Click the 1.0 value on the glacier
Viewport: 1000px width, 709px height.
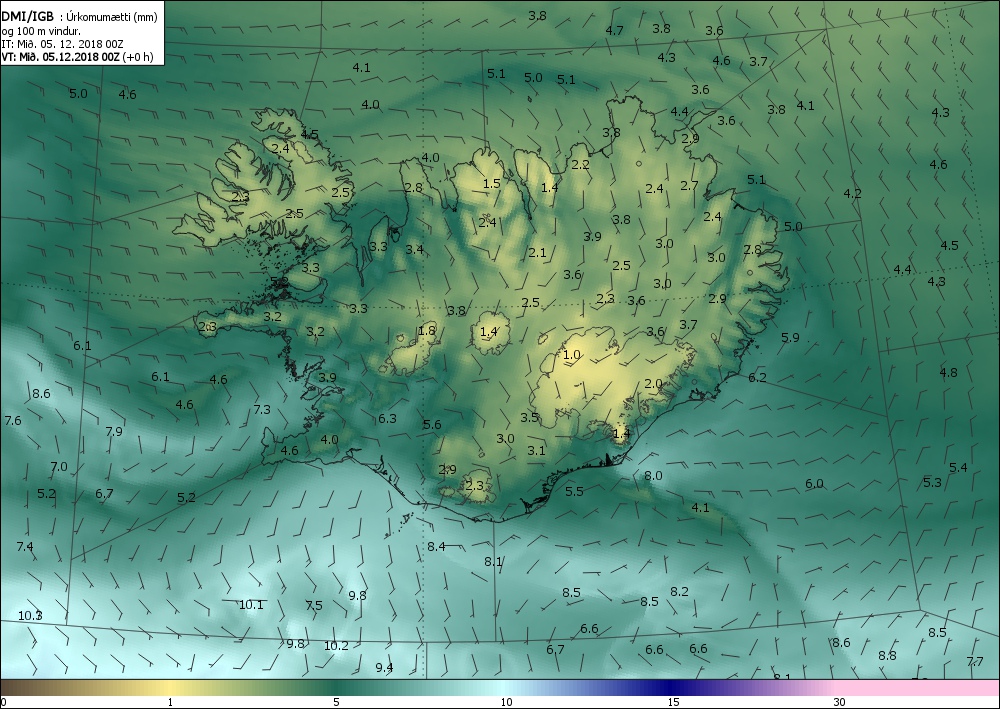pyautogui.click(x=572, y=354)
